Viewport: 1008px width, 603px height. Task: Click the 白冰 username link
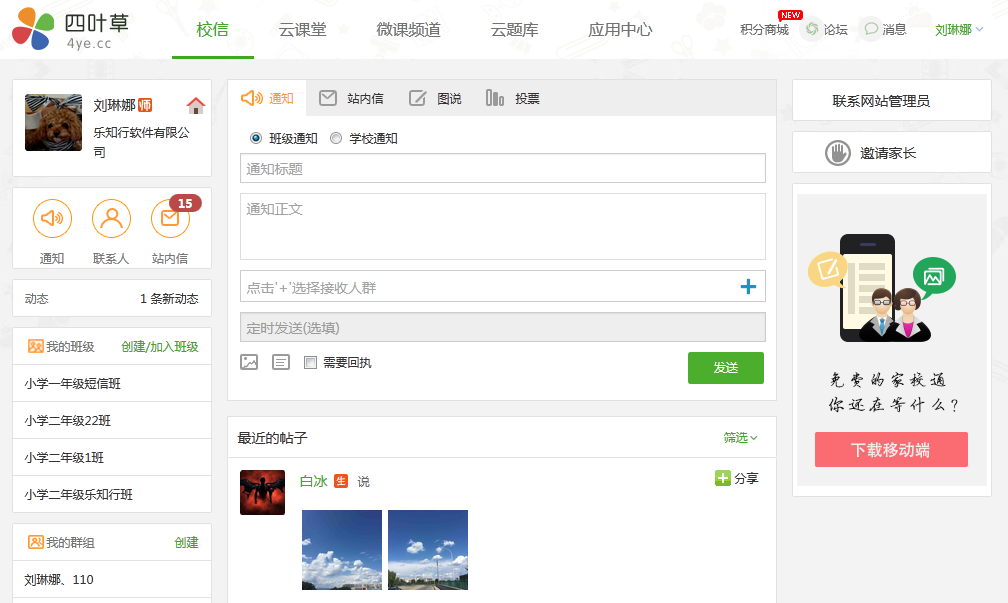coord(314,481)
